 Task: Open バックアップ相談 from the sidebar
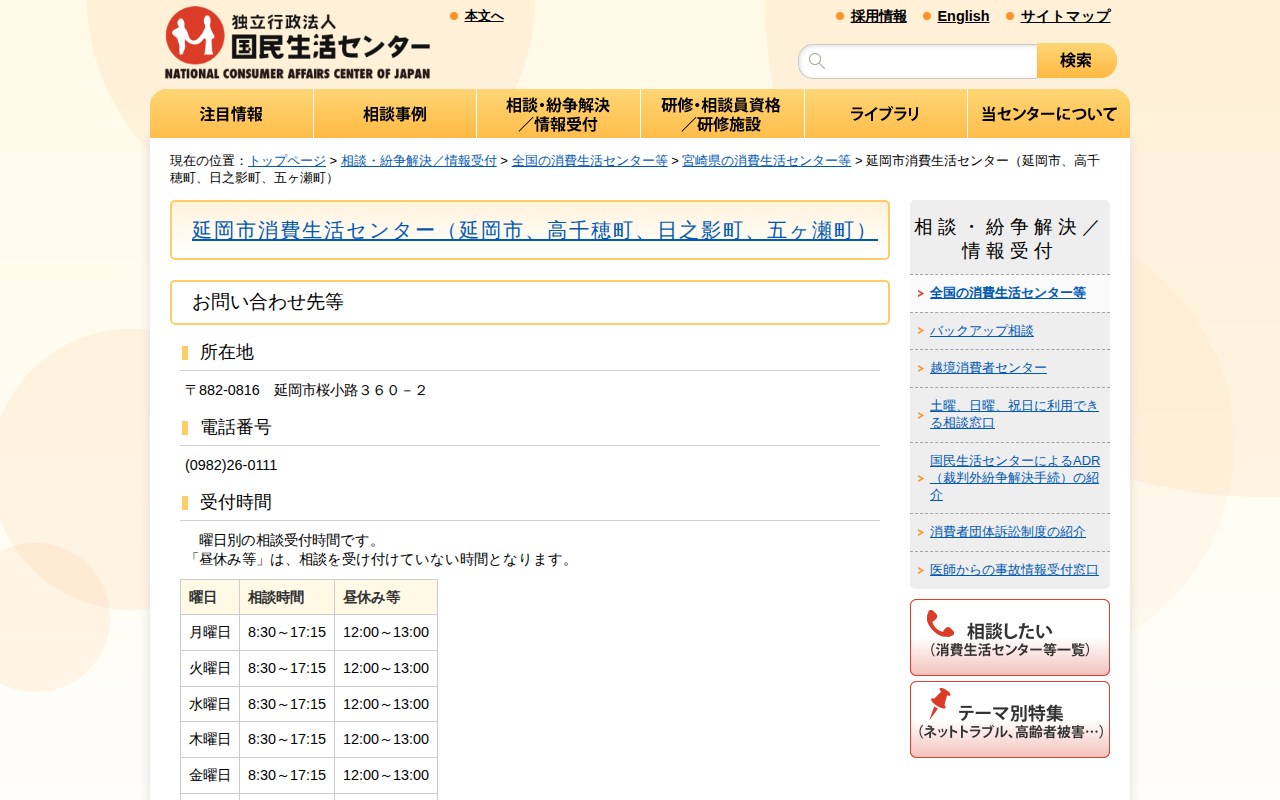tap(982, 330)
